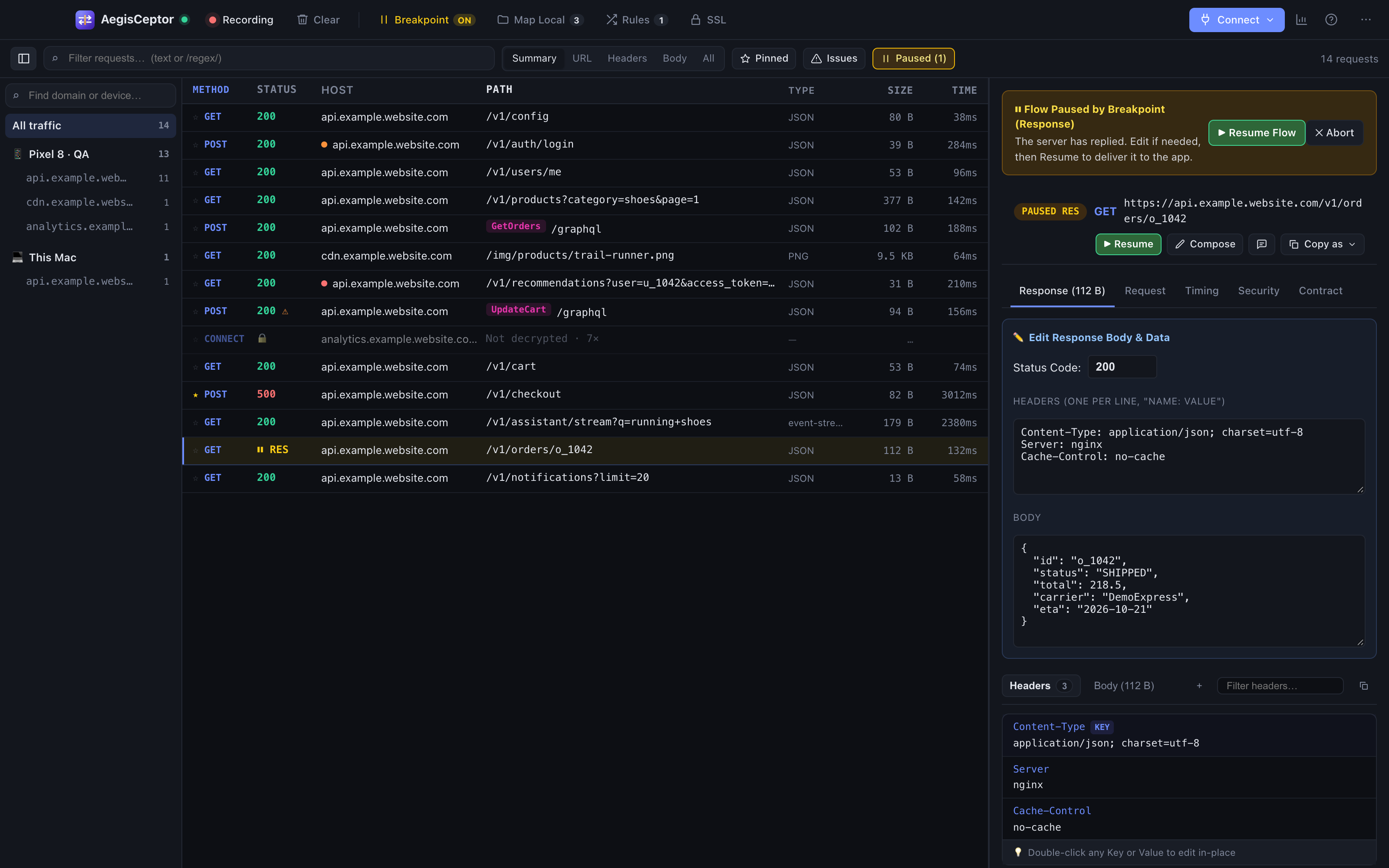Click the Compose button

(1205, 244)
